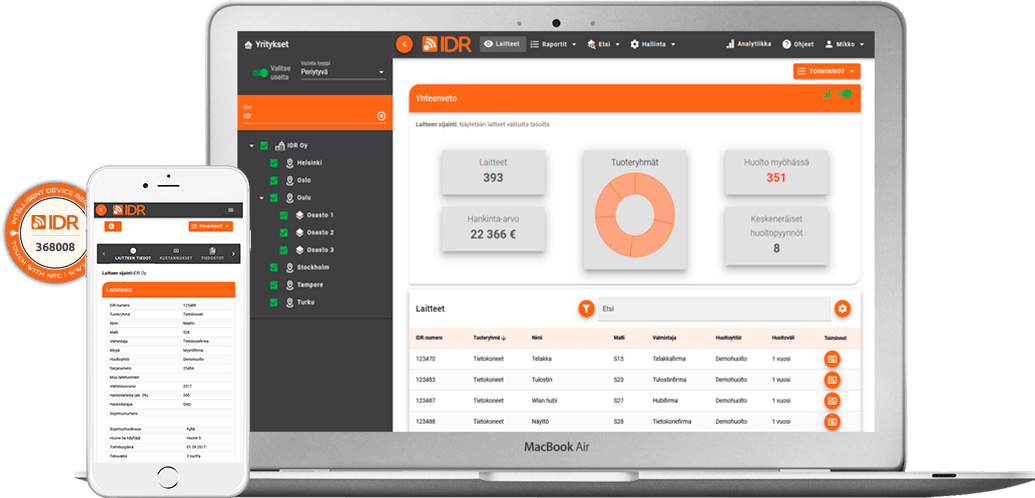This screenshot has height=498, width=1035.
Task: Click the orange filter icon beside Etsi
Action: click(586, 308)
